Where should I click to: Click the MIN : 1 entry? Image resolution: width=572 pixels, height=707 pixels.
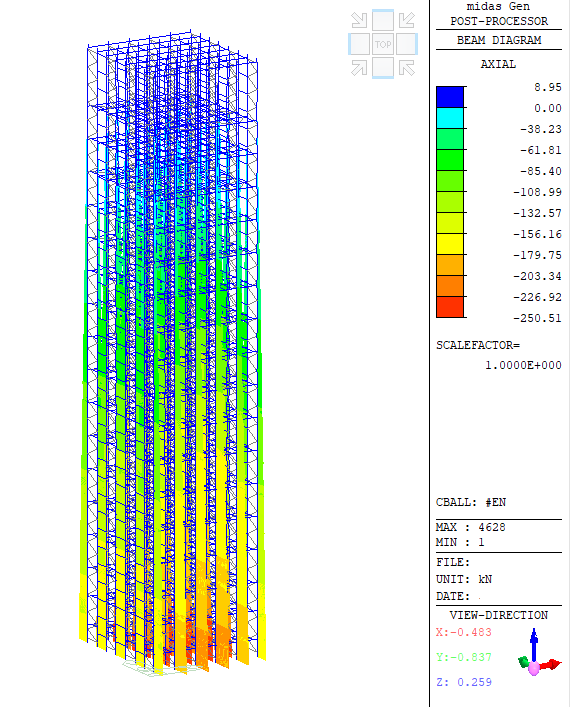click(460, 542)
